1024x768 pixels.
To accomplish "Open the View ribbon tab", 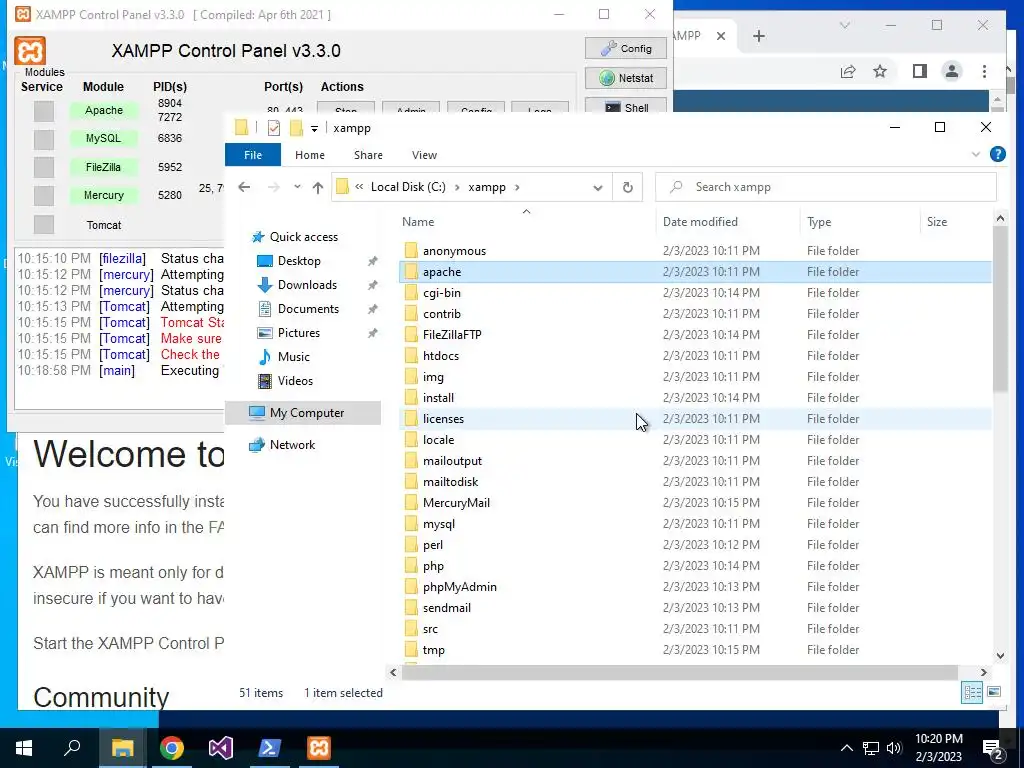I will [x=424, y=155].
